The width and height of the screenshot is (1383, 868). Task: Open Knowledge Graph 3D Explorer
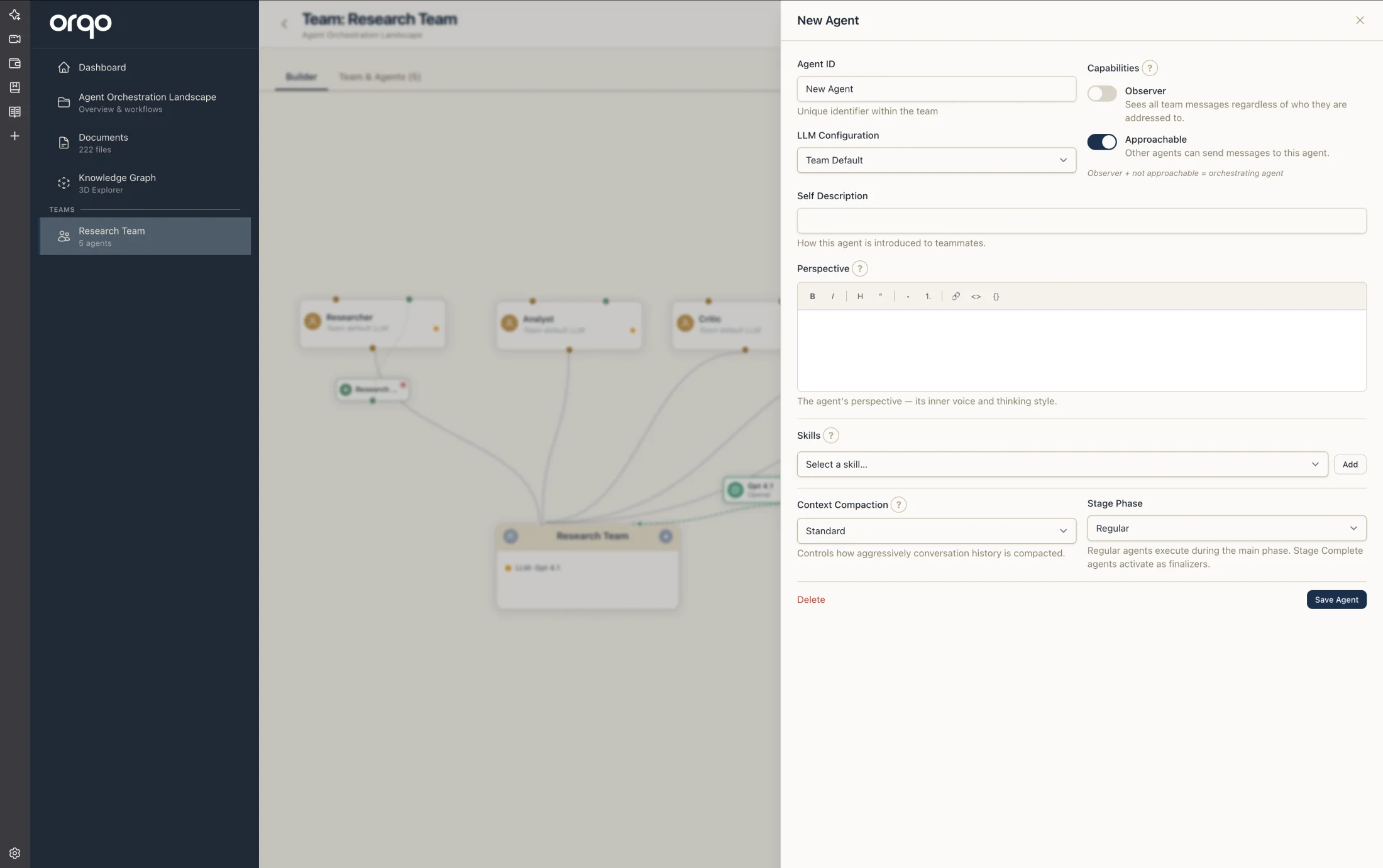(x=145, y=183)
